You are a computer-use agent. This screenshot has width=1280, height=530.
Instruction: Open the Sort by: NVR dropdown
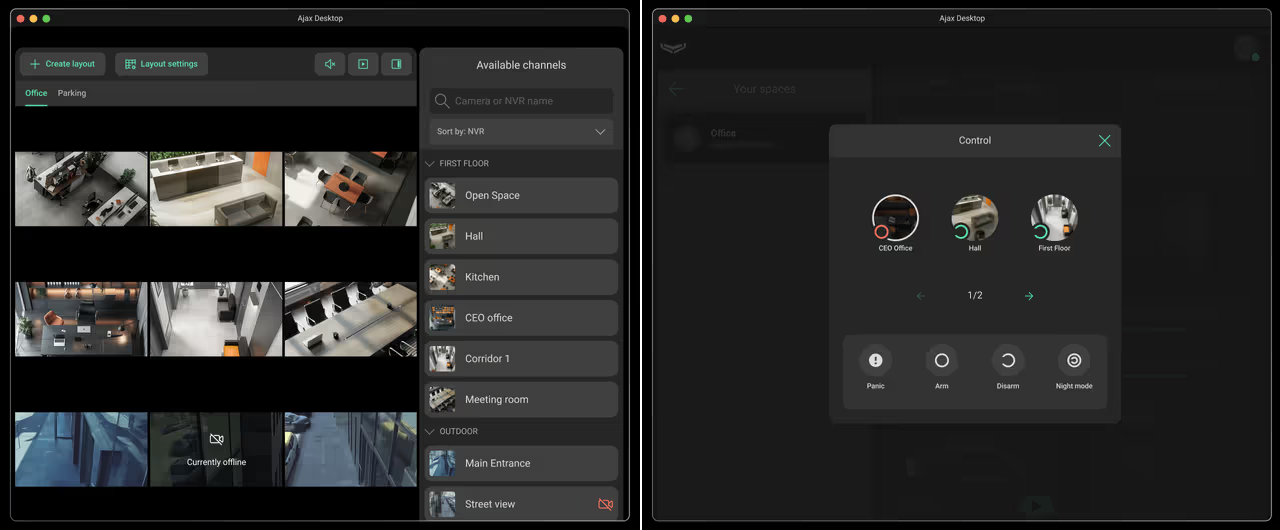pos(521,131)
